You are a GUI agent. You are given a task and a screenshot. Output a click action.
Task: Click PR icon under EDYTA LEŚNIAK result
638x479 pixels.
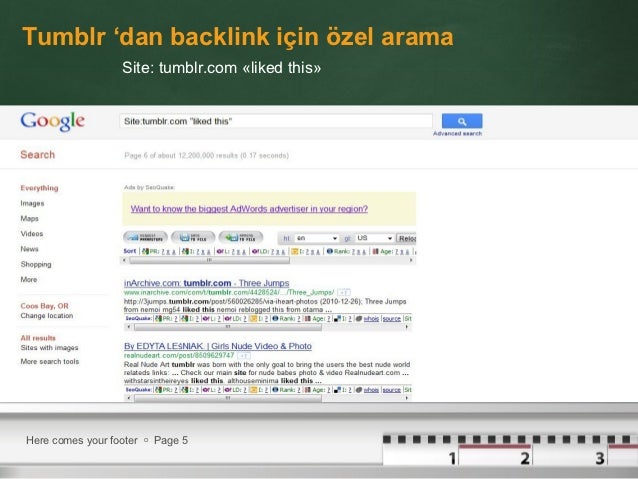pos(159,390)
